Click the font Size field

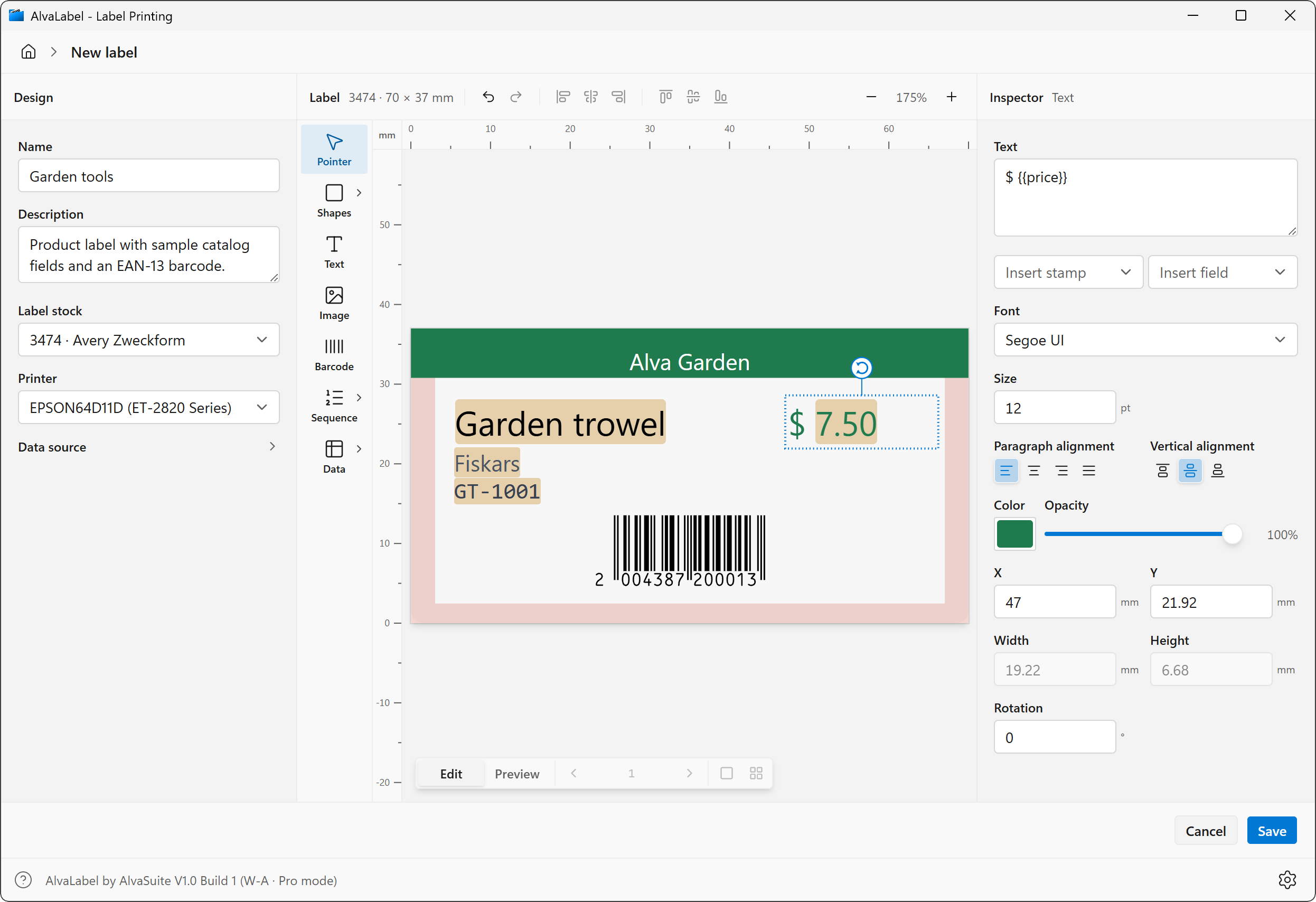click(1055, 407)
